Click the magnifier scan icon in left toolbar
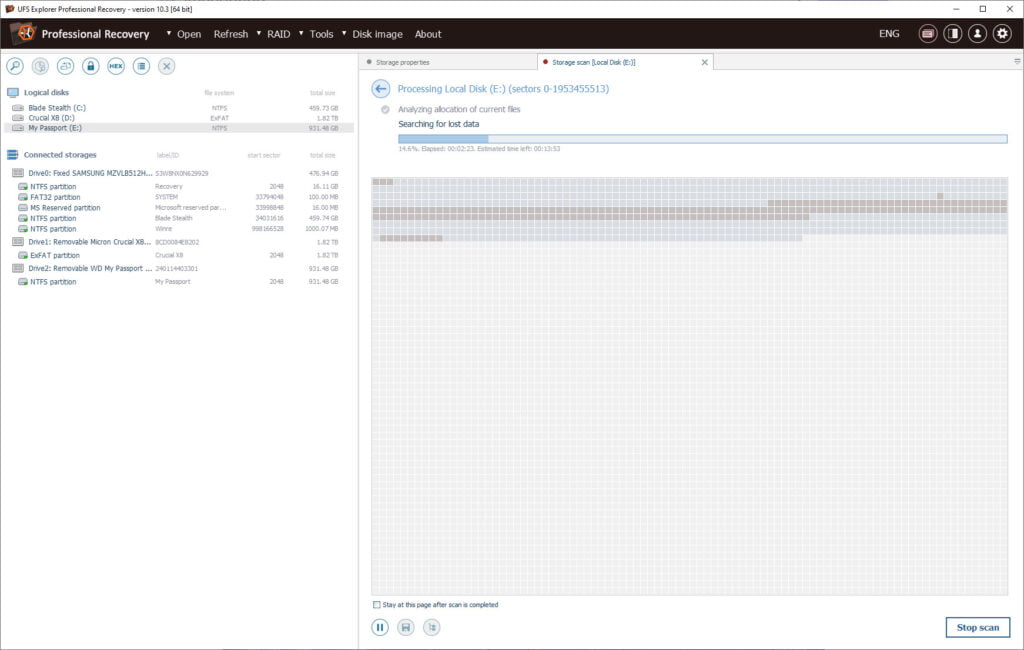The width and height of the screenshot is (1024, 650). (x=15, y=66)
